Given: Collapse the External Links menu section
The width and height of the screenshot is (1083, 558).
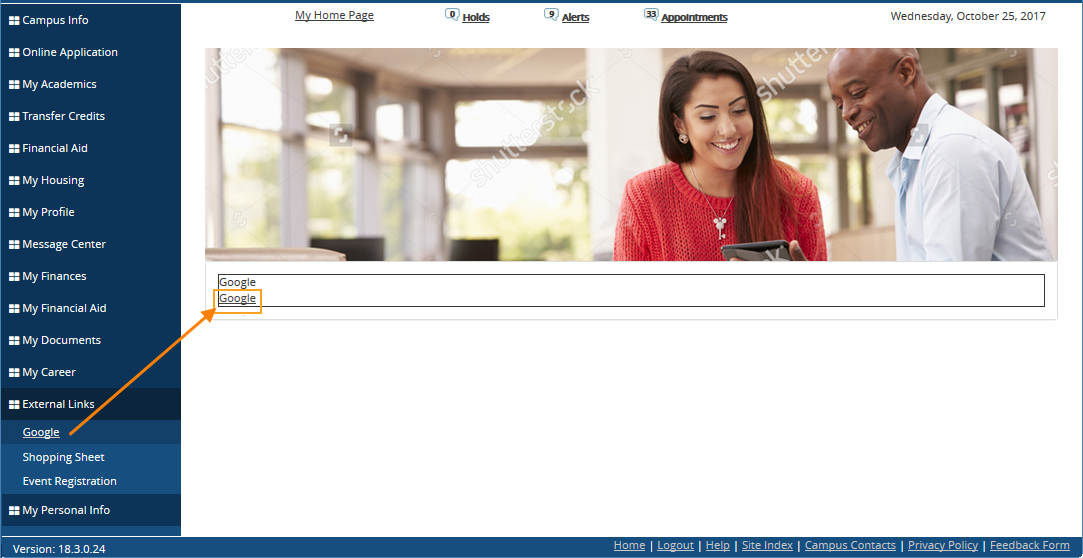Looking at the screenshot, I should point(58,405).
